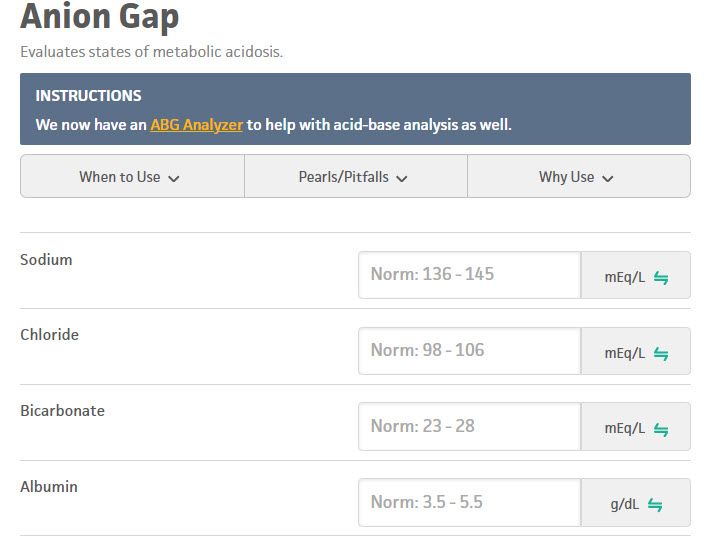Image resolution: width=704 pixels, height=555 pixels.
Task: Focus the Albumin input field
Action: (x=470, y=502)
